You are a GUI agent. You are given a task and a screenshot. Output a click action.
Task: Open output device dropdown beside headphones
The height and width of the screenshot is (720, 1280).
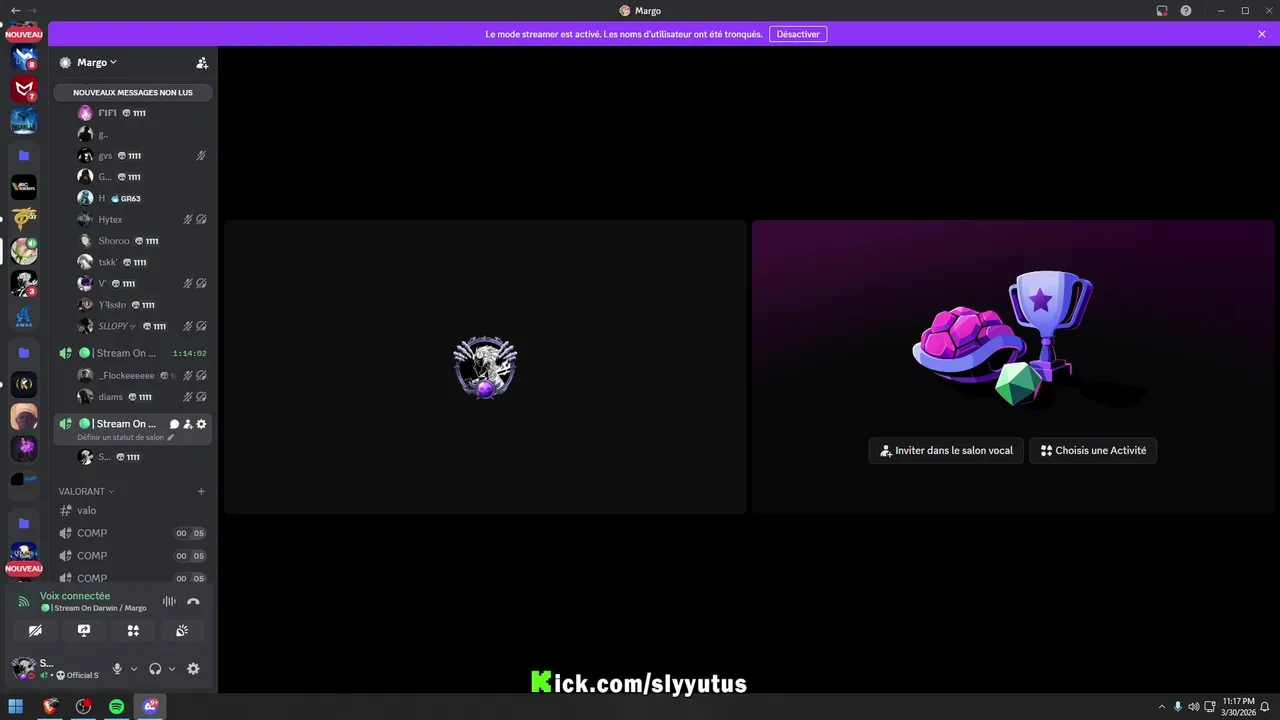tap(172, 669)
